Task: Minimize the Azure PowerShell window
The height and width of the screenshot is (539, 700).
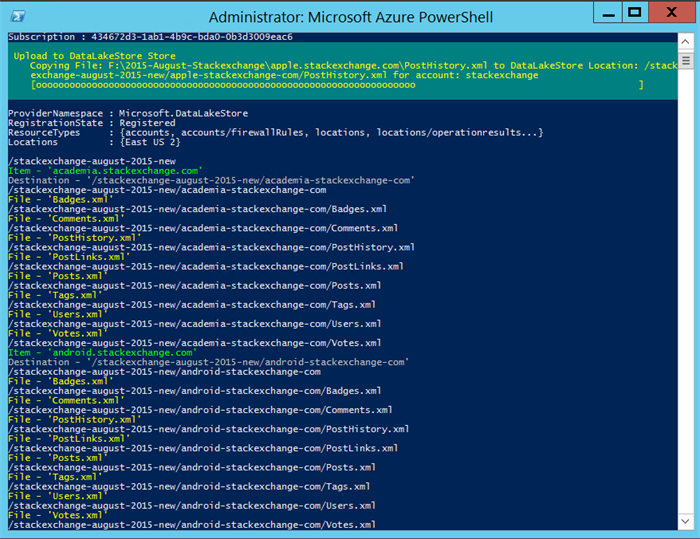Action: tap(606, 12)
